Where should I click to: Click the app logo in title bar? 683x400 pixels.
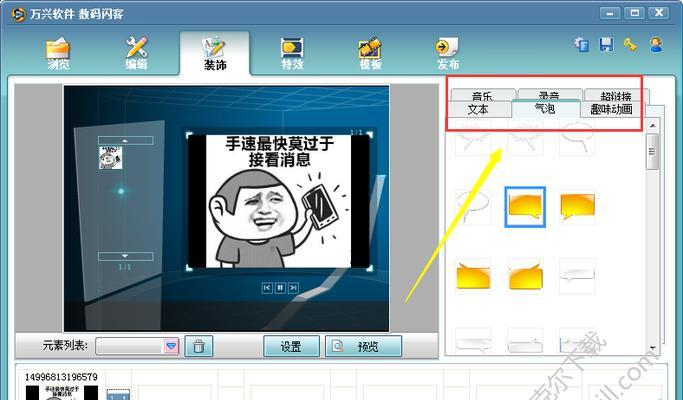click(x=18, y=14)
